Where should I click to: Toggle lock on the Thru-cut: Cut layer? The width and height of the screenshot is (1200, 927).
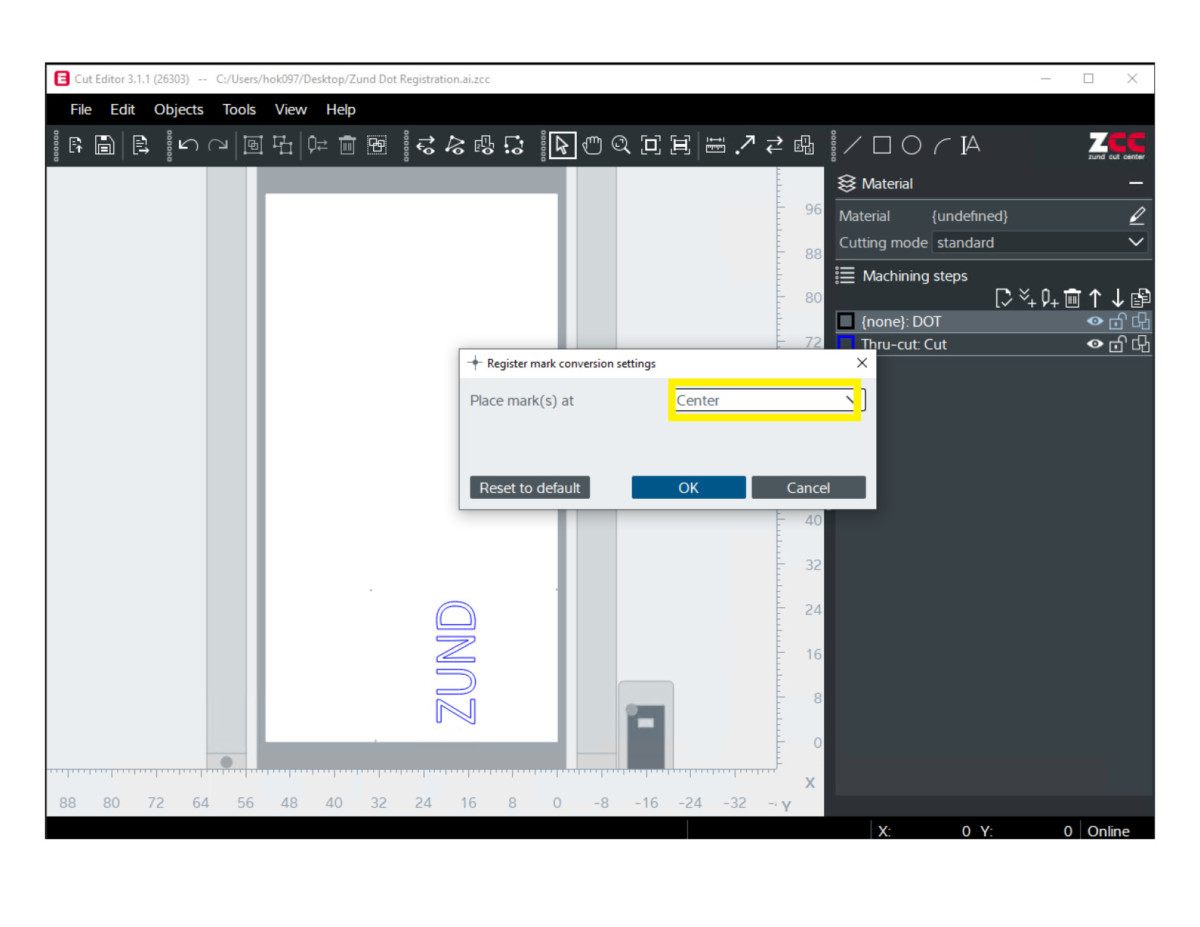1118,344
